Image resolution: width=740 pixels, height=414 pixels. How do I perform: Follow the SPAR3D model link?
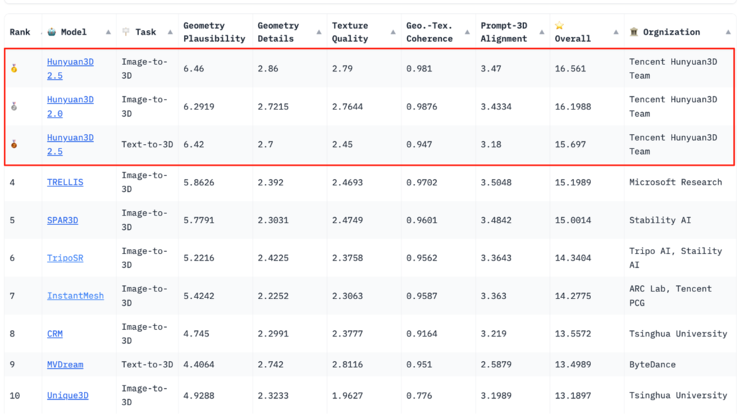[62, 221]
